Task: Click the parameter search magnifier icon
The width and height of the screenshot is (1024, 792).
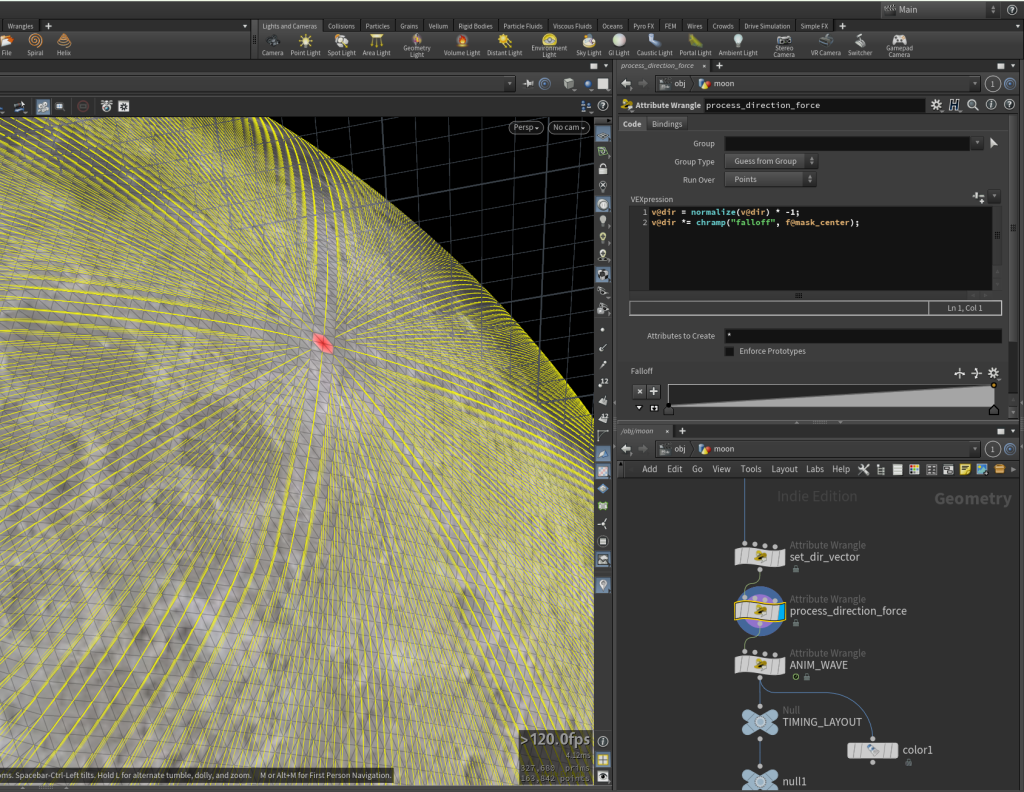Action: coord(973,104)
